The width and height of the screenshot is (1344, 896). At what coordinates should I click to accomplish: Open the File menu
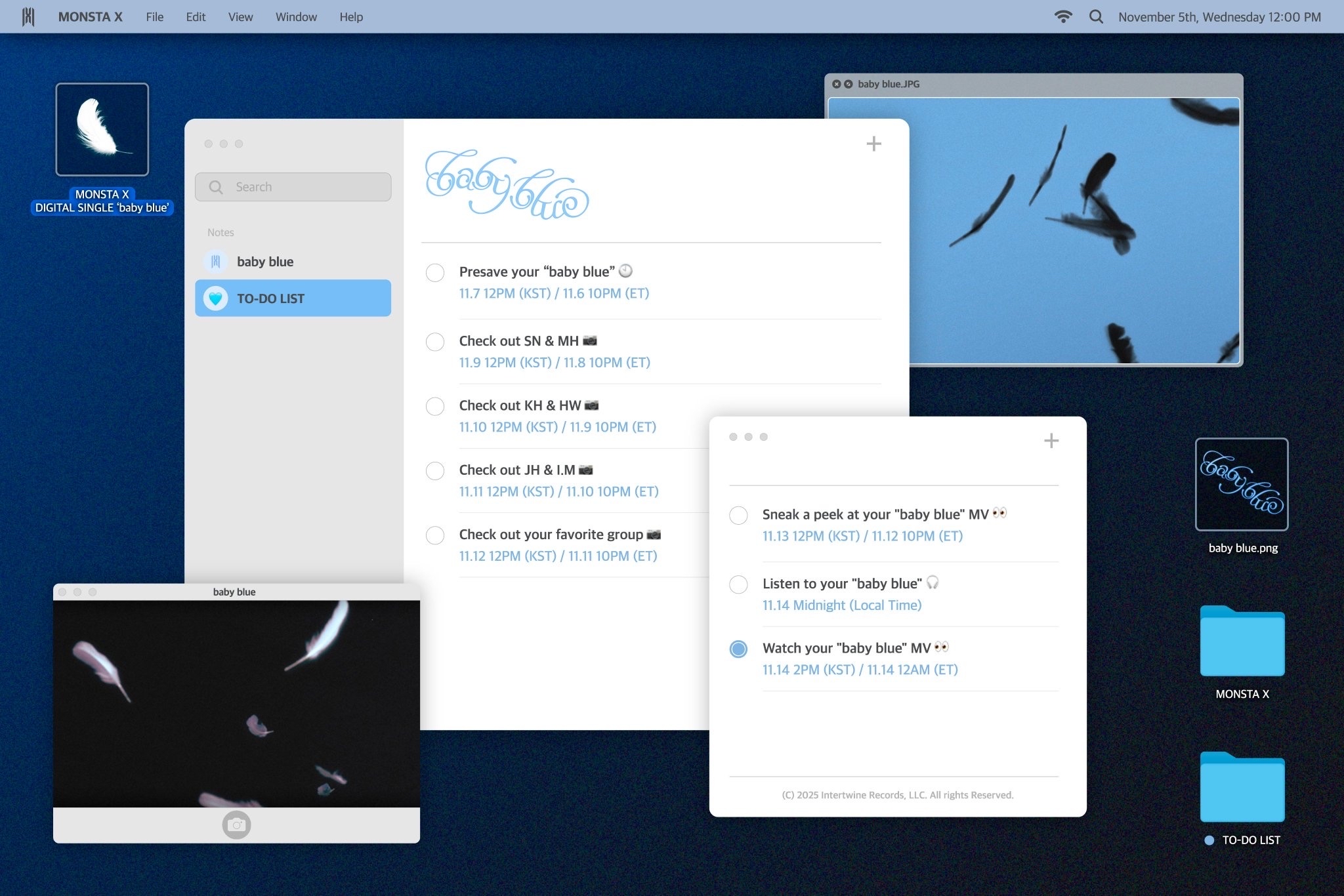pyautogui.click(x=155, y=17)
